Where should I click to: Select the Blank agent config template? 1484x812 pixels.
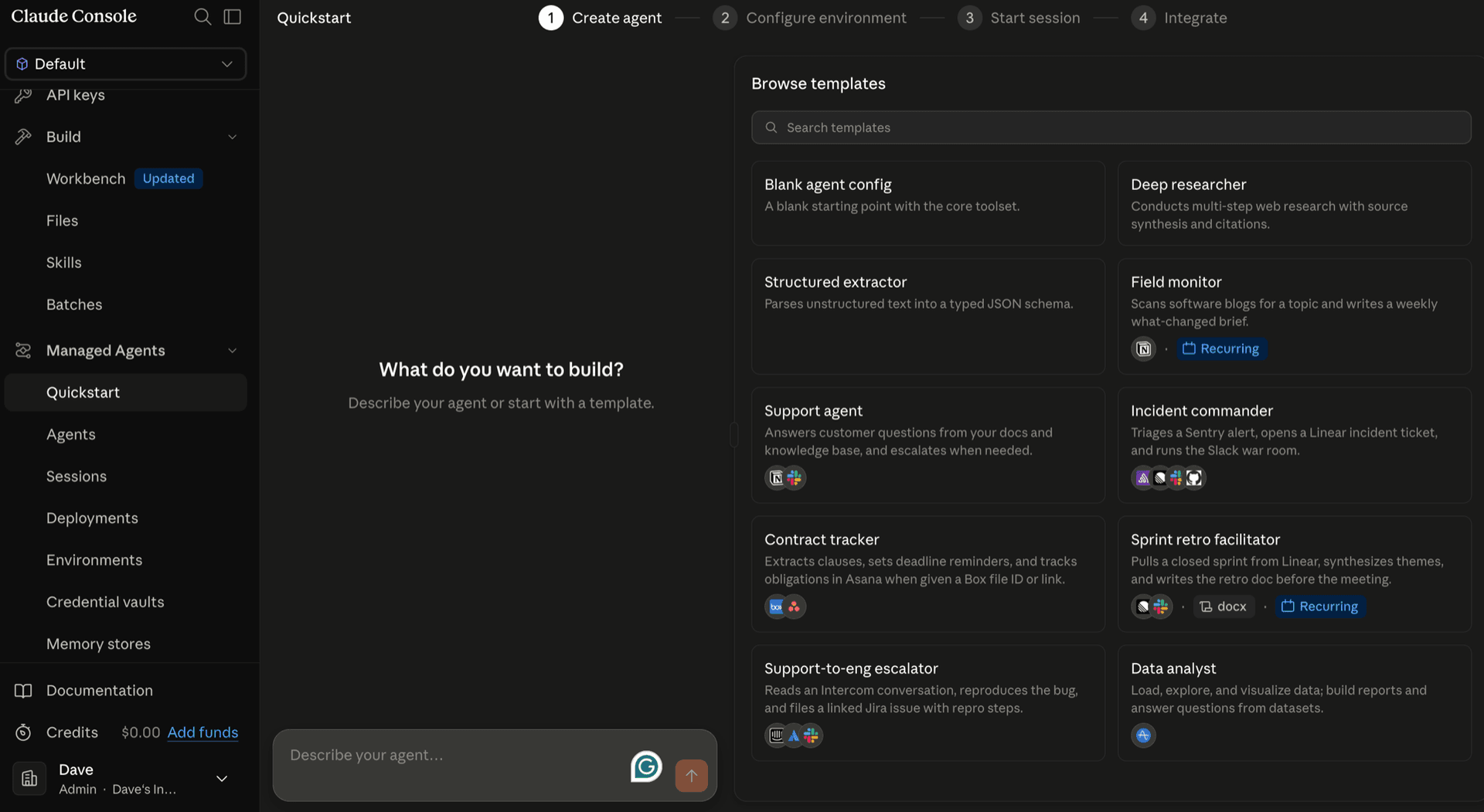click(927, 203)
